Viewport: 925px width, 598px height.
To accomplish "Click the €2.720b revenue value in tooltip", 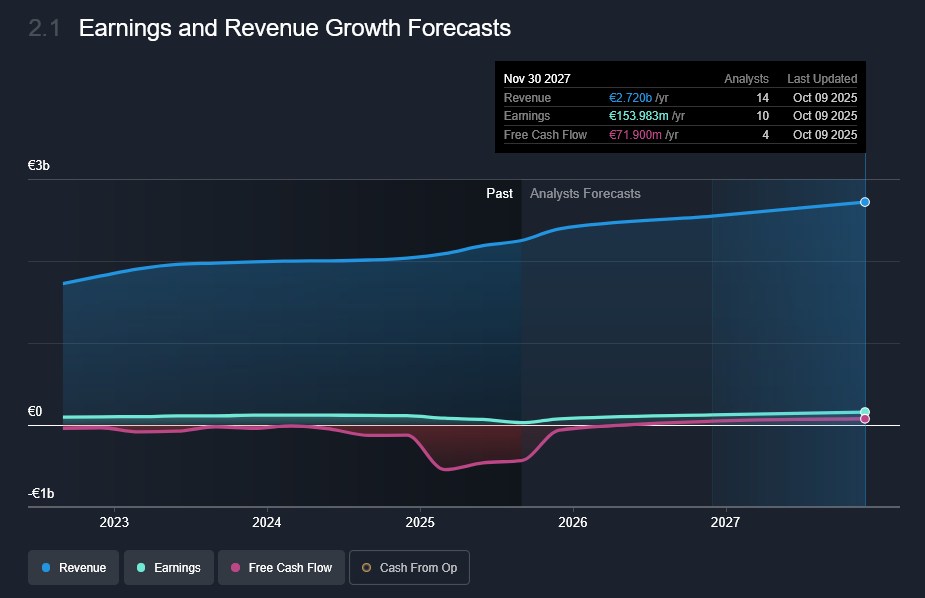I will (x=630, y=98).
